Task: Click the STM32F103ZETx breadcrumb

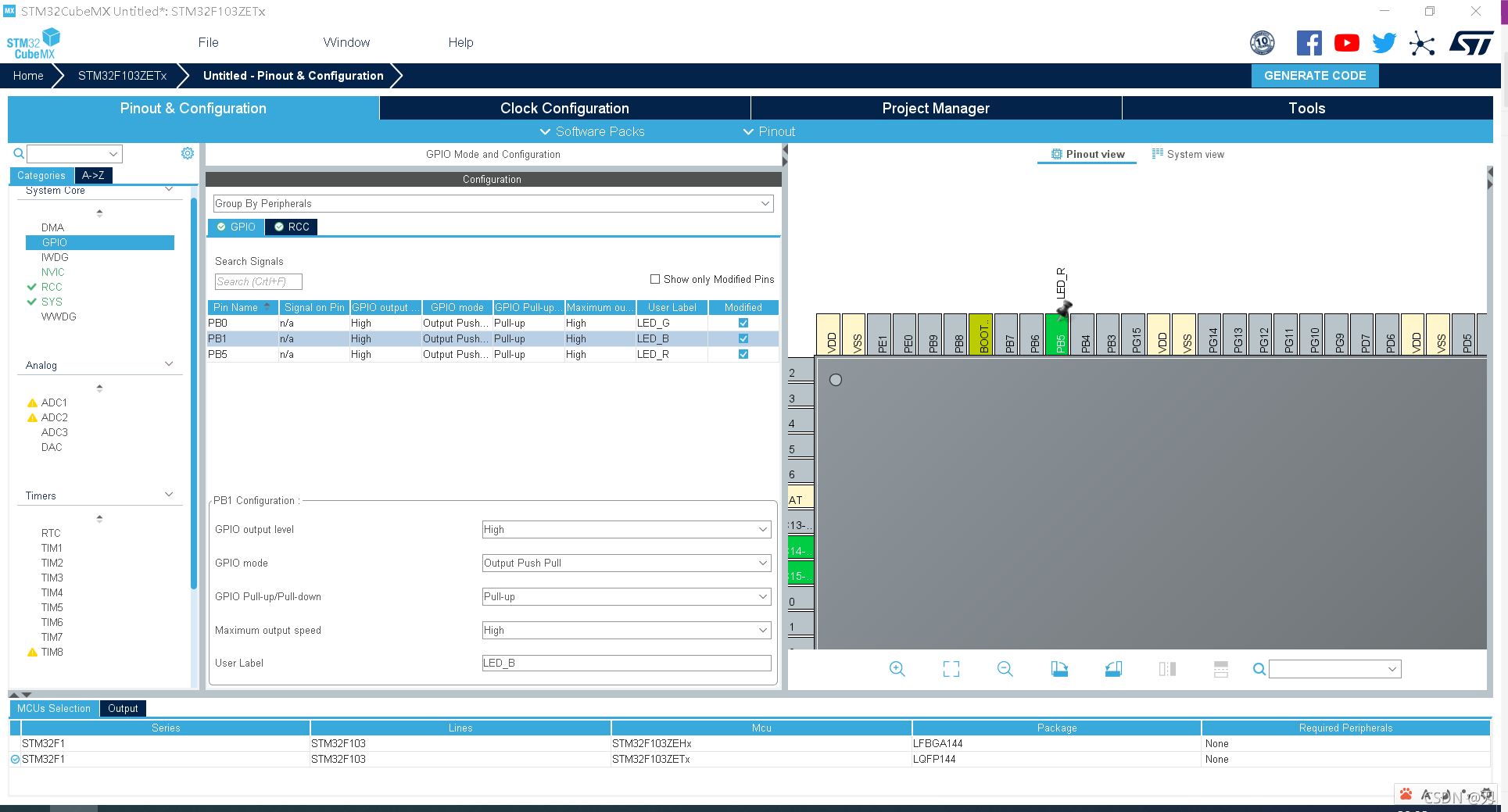Action: (x=123, y=76)
